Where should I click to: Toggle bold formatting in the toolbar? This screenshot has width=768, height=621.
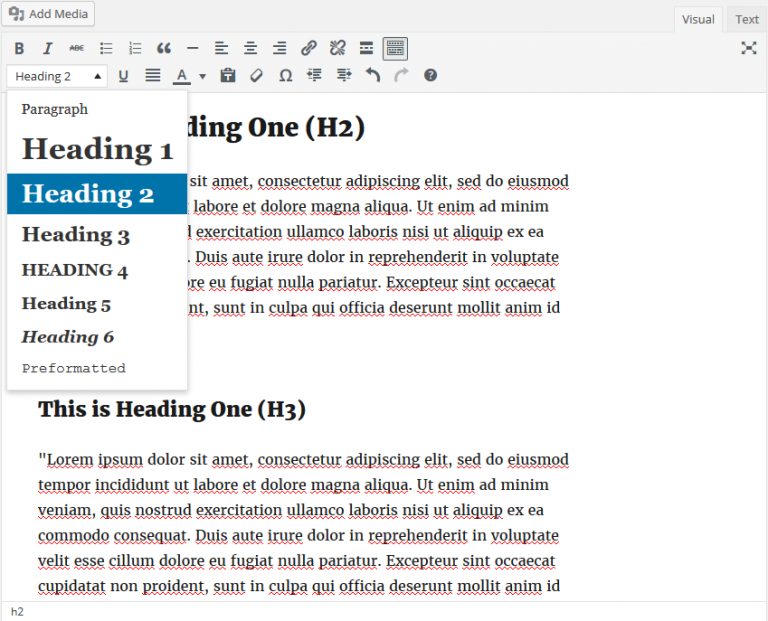(x=19, y=48)
